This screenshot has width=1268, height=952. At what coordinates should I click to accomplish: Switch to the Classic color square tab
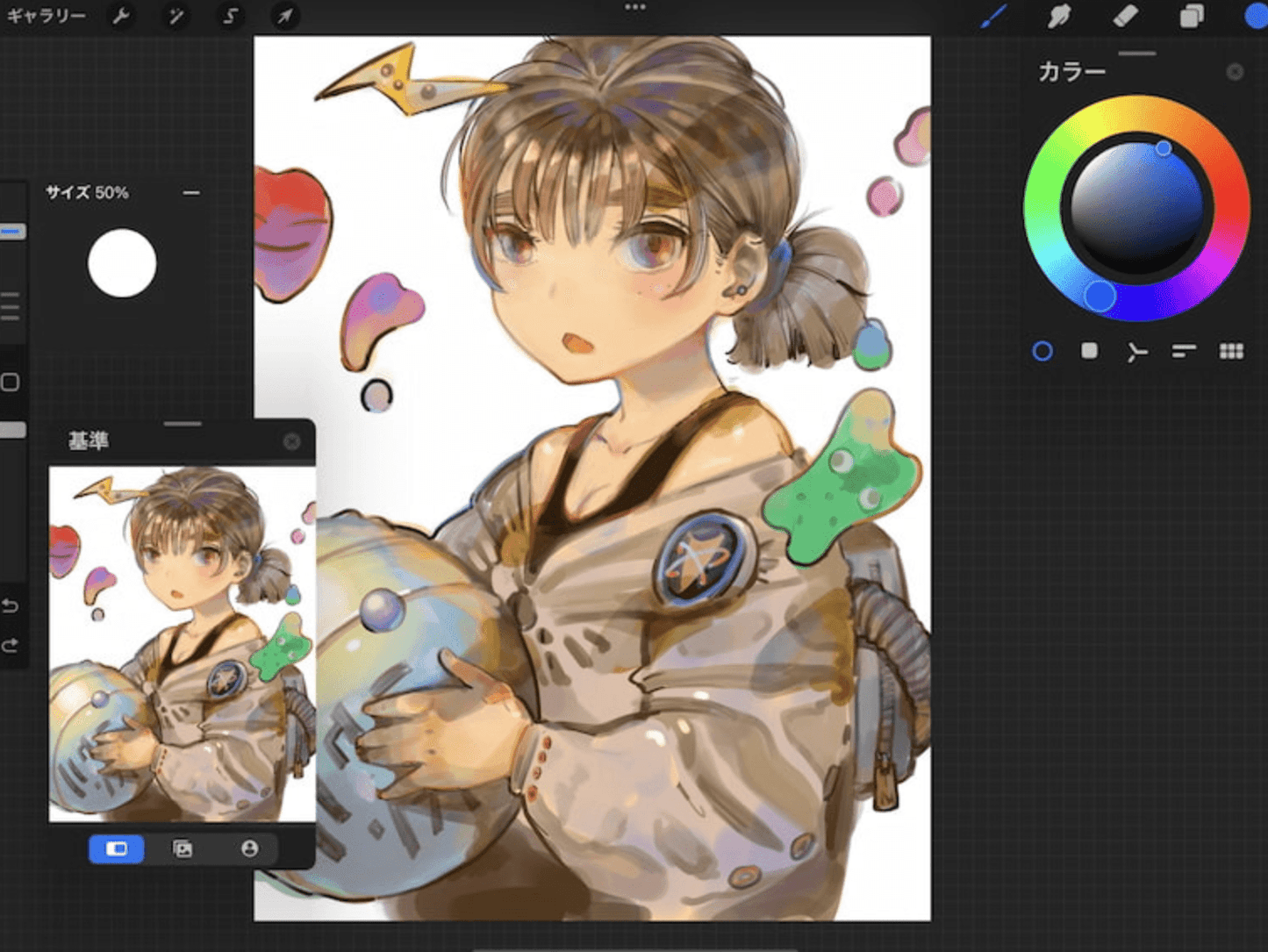point(1089,352)
